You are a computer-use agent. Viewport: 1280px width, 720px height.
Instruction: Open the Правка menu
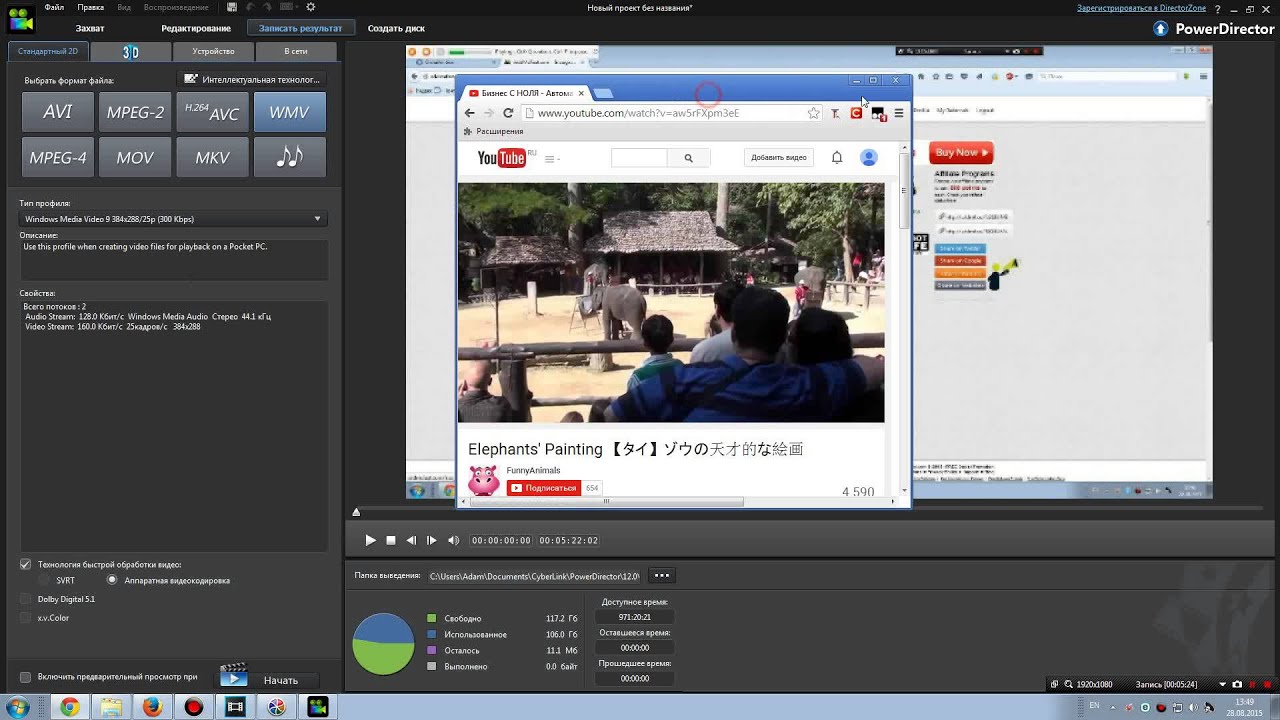(x=90, y=7)
